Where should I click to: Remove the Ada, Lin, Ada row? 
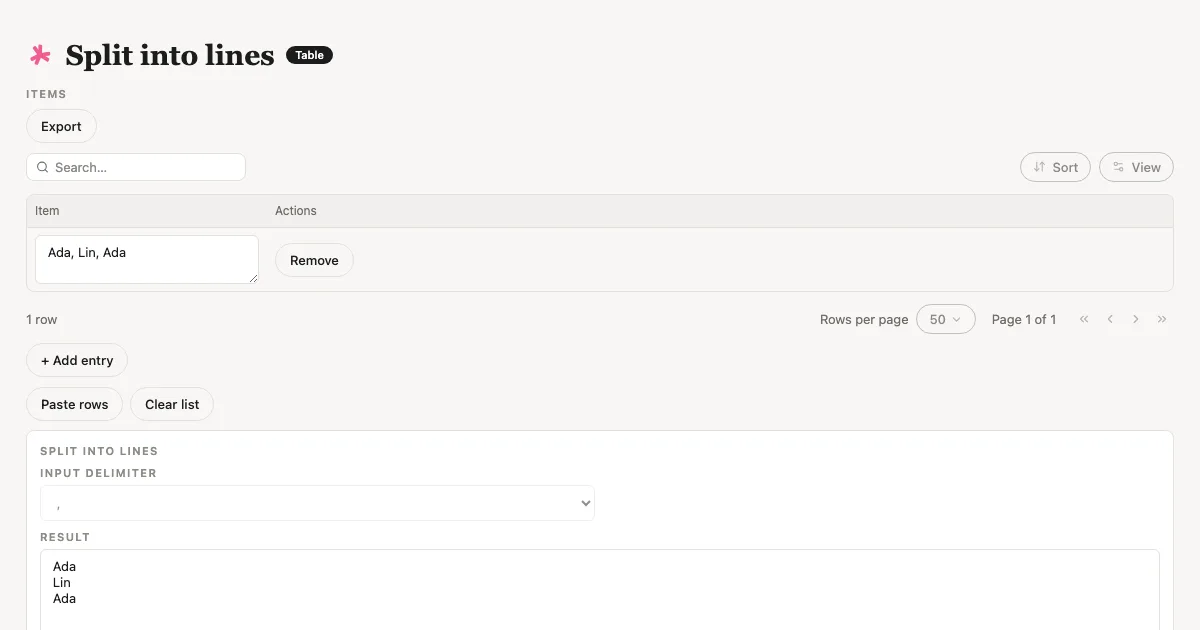tap(314, 260)
